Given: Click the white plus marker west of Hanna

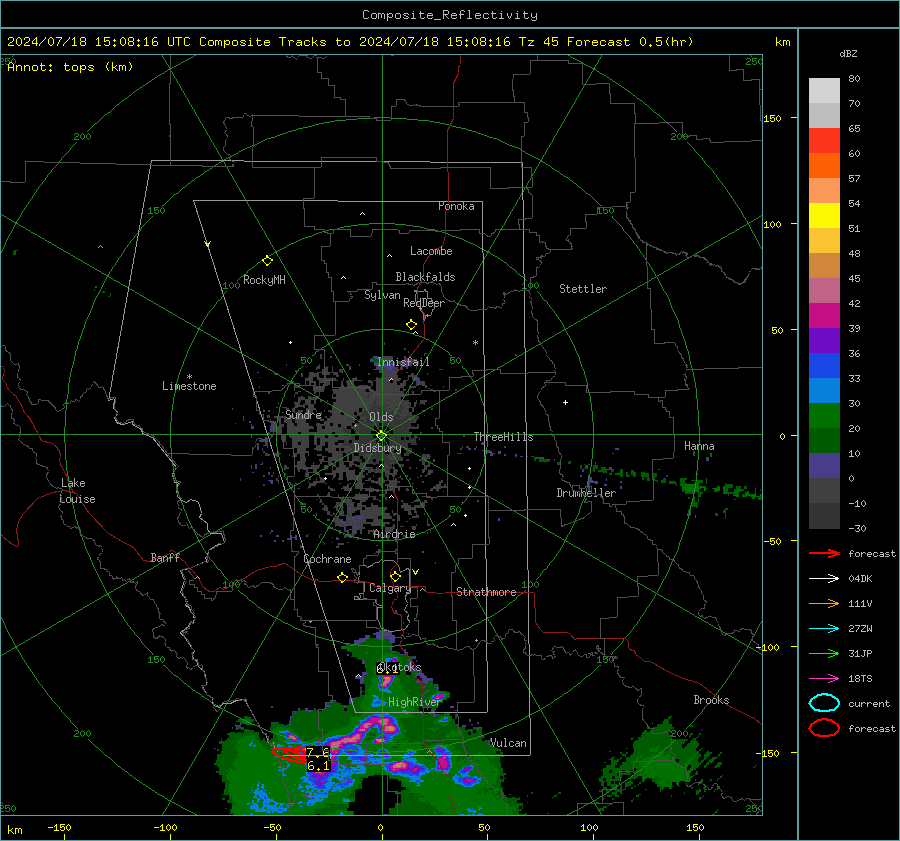Looking at the screenshot, I should pos(565,402).
